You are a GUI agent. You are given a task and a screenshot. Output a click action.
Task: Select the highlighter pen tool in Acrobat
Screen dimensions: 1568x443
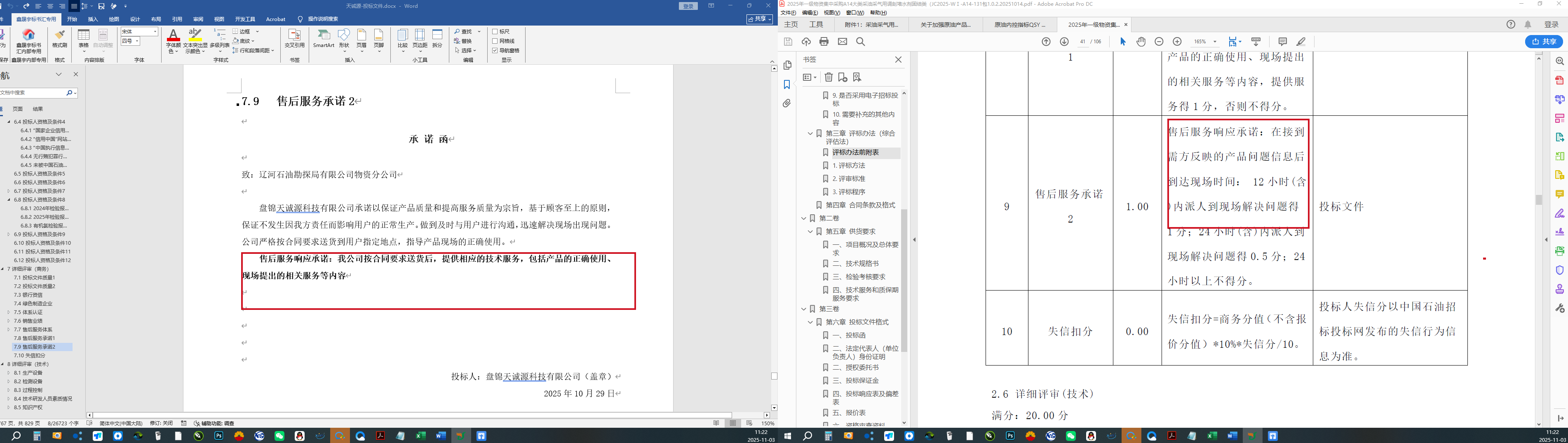pyautogui.click(x=1301, y=41)
